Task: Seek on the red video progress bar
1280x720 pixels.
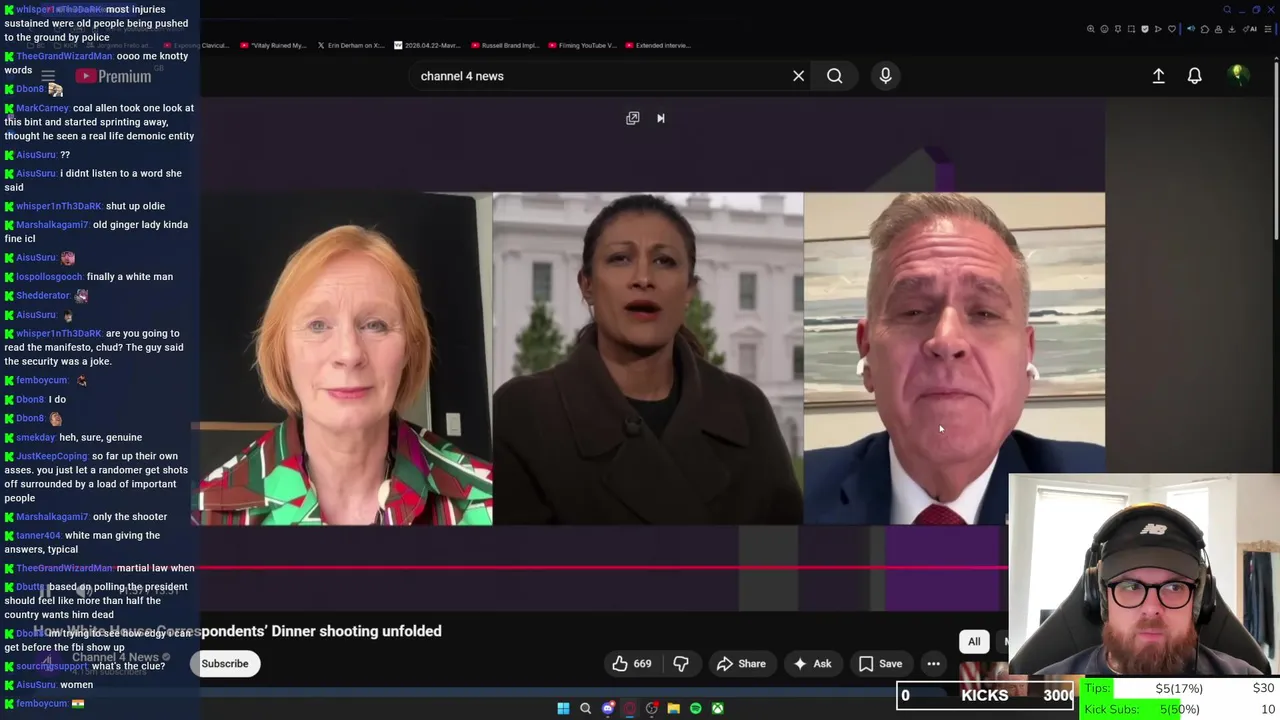Action: [604, 567]
